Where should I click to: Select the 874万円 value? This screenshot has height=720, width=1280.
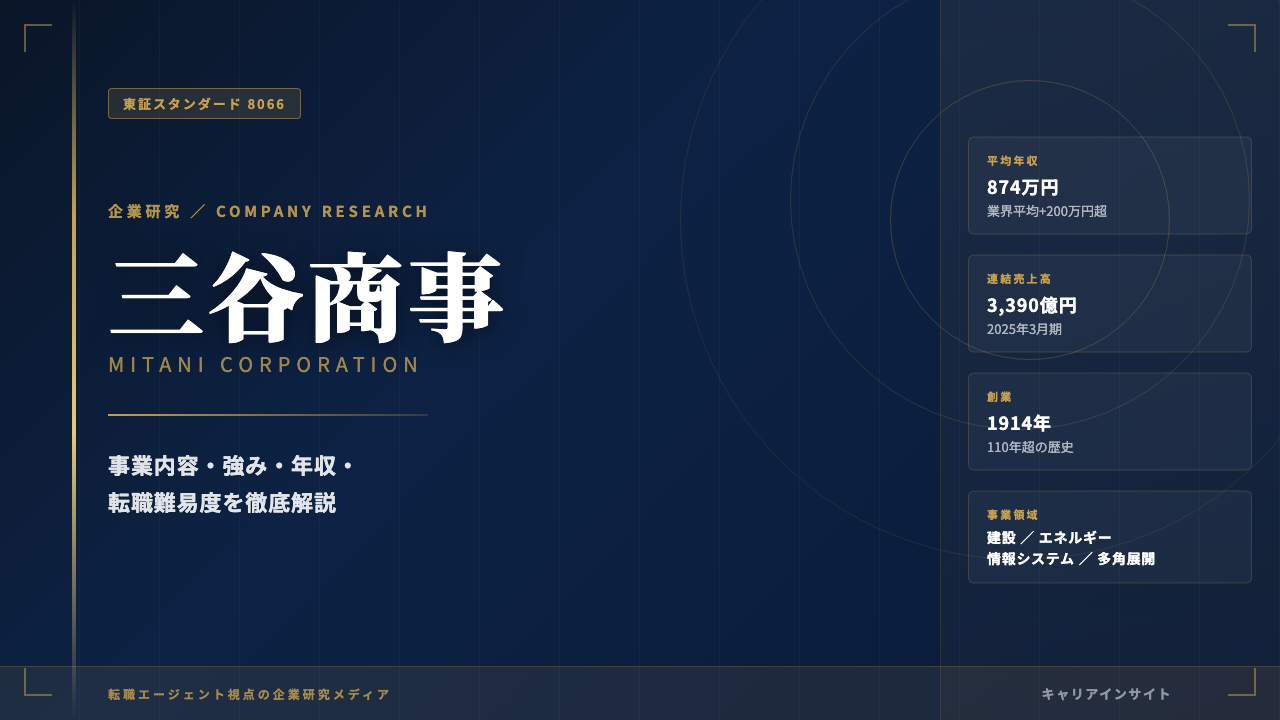[1023, 187]
